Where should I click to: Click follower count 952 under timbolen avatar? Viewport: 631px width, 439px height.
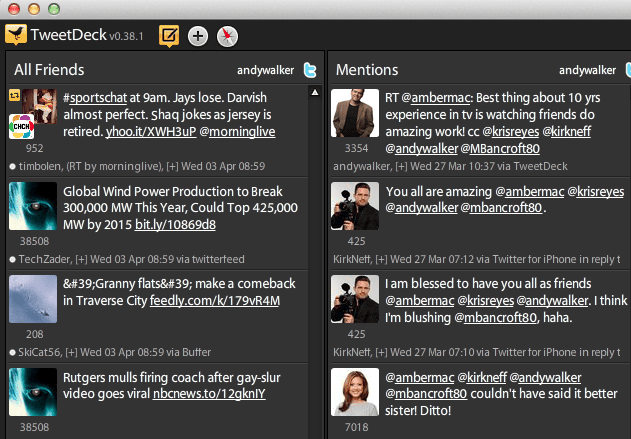click(x=34, y=148)
